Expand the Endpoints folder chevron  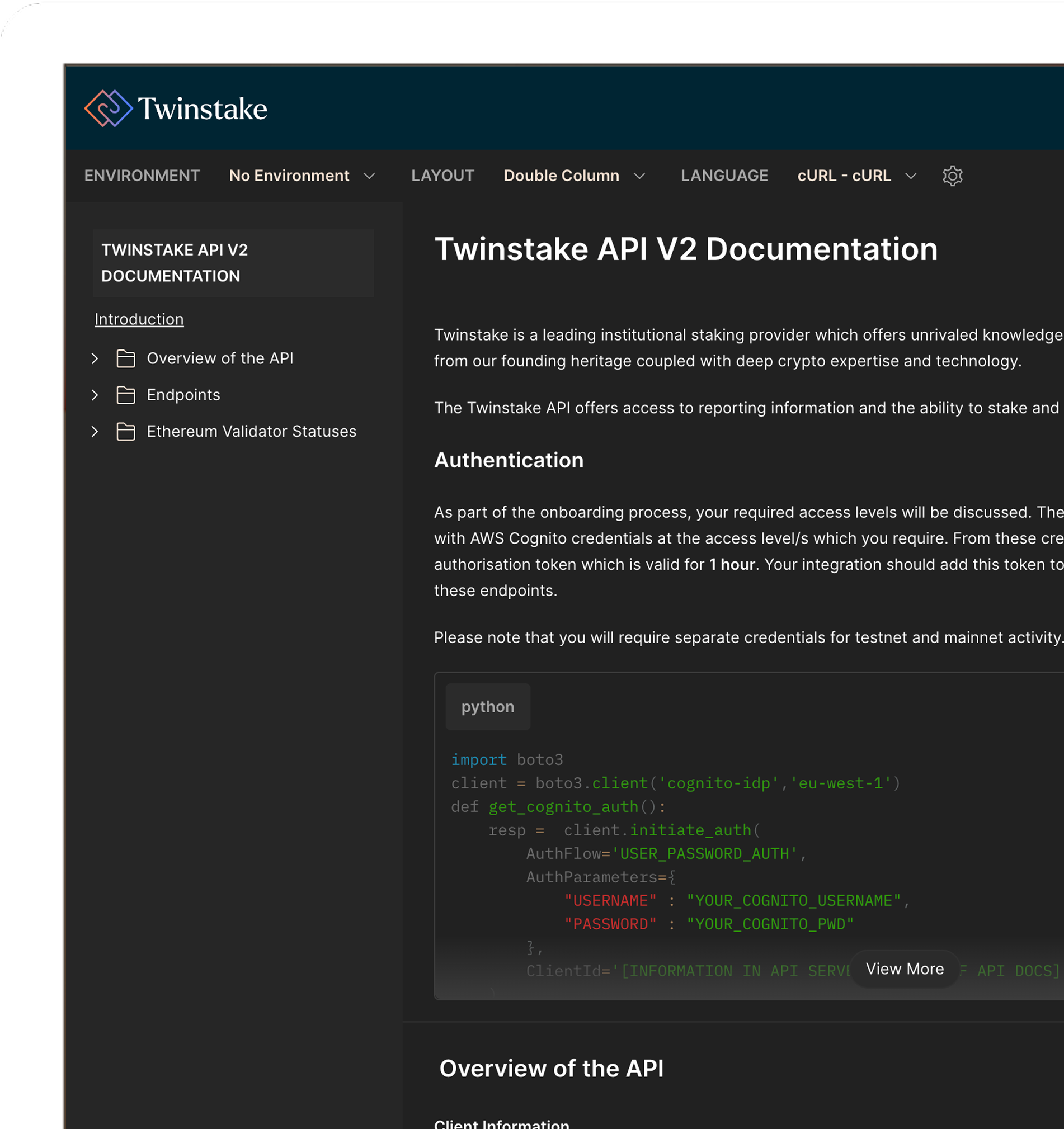point(95,395)
